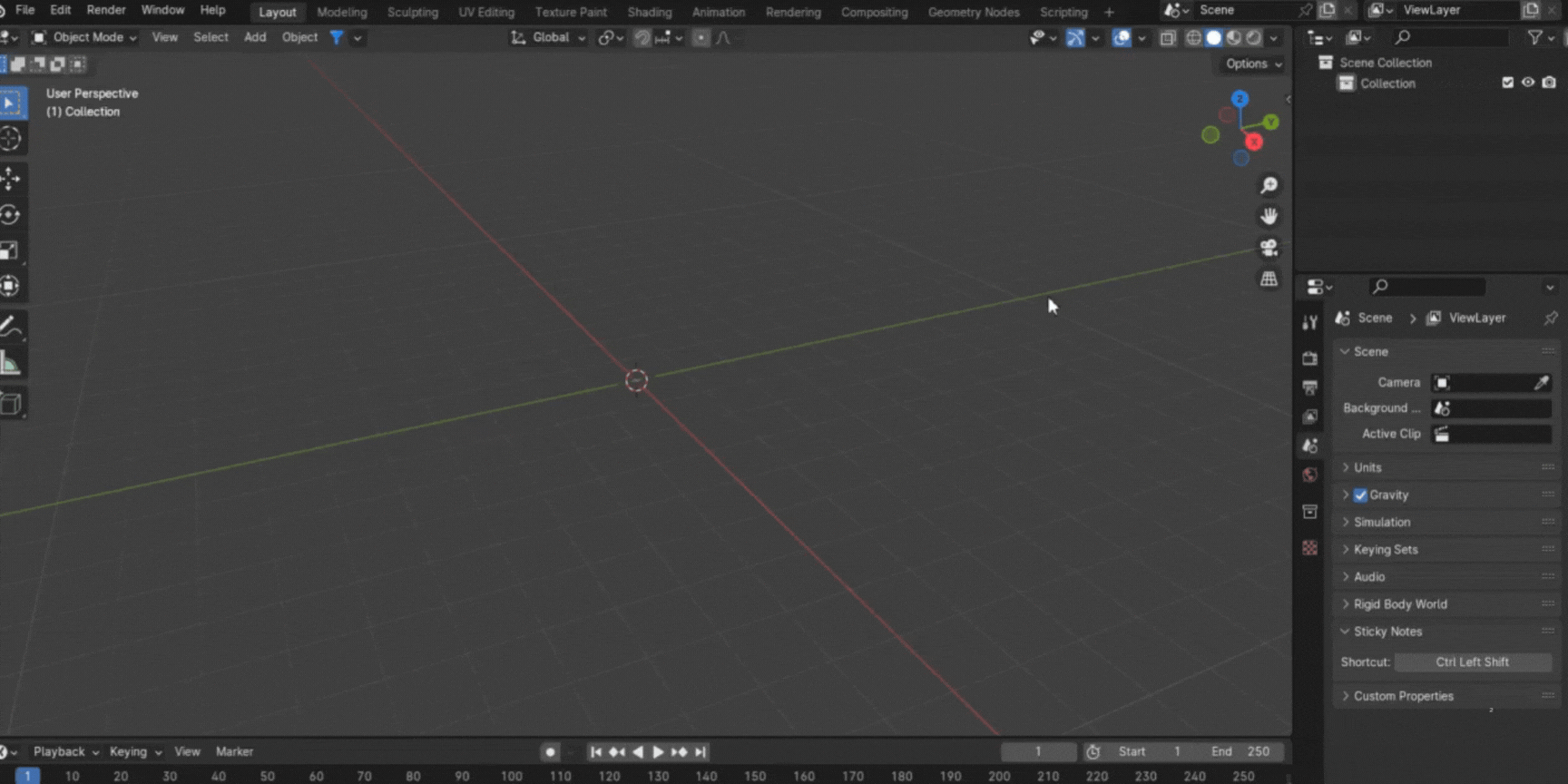
Task: Open the World properties tab icon
Action: click(1309, 475)
